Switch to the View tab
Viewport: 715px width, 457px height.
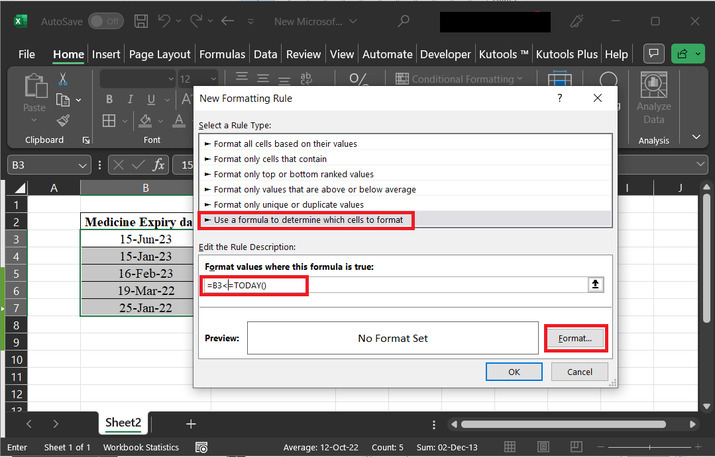(342, 54)
